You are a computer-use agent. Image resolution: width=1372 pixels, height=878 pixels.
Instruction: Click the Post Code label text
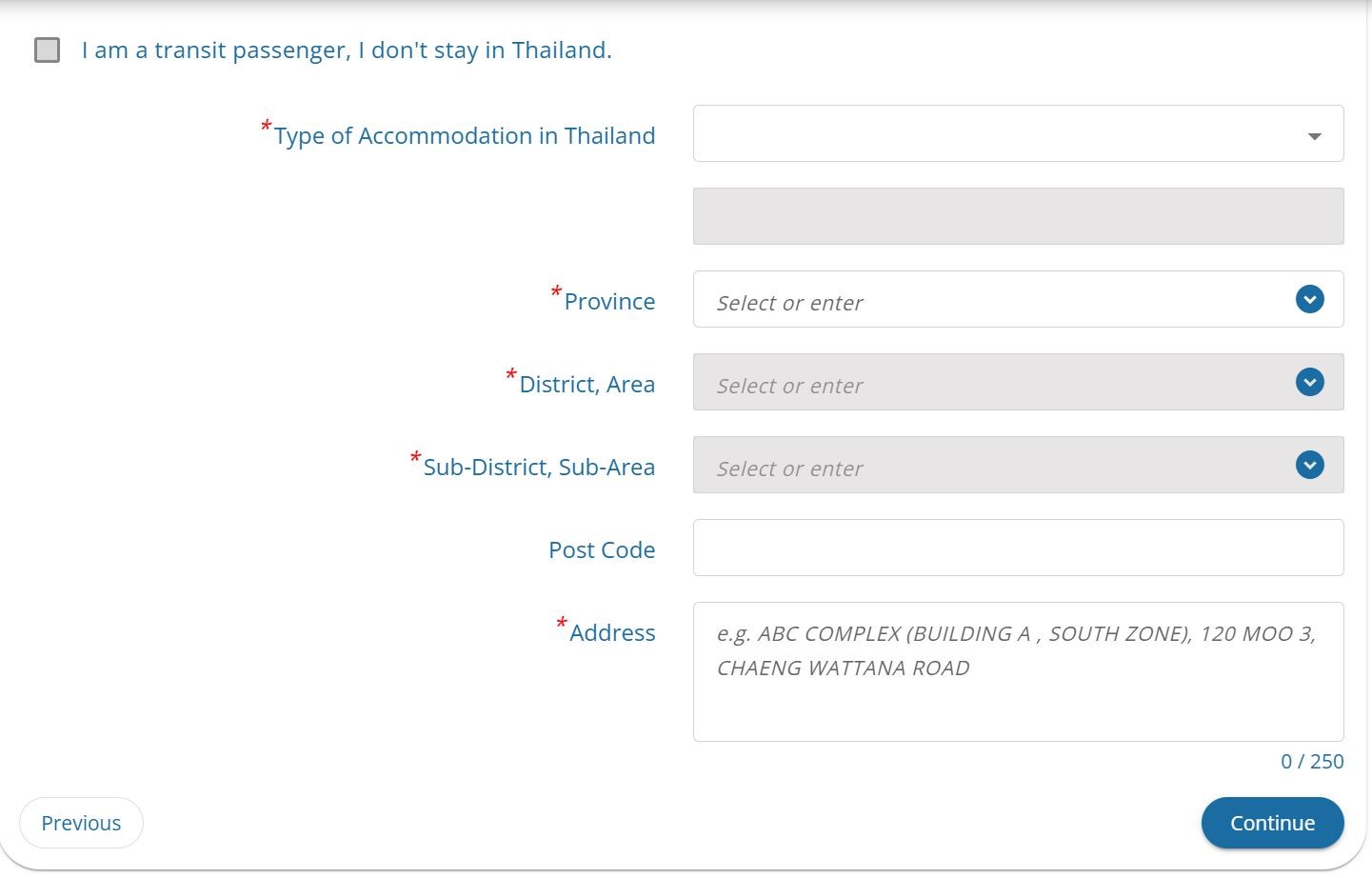pos(602,549)
